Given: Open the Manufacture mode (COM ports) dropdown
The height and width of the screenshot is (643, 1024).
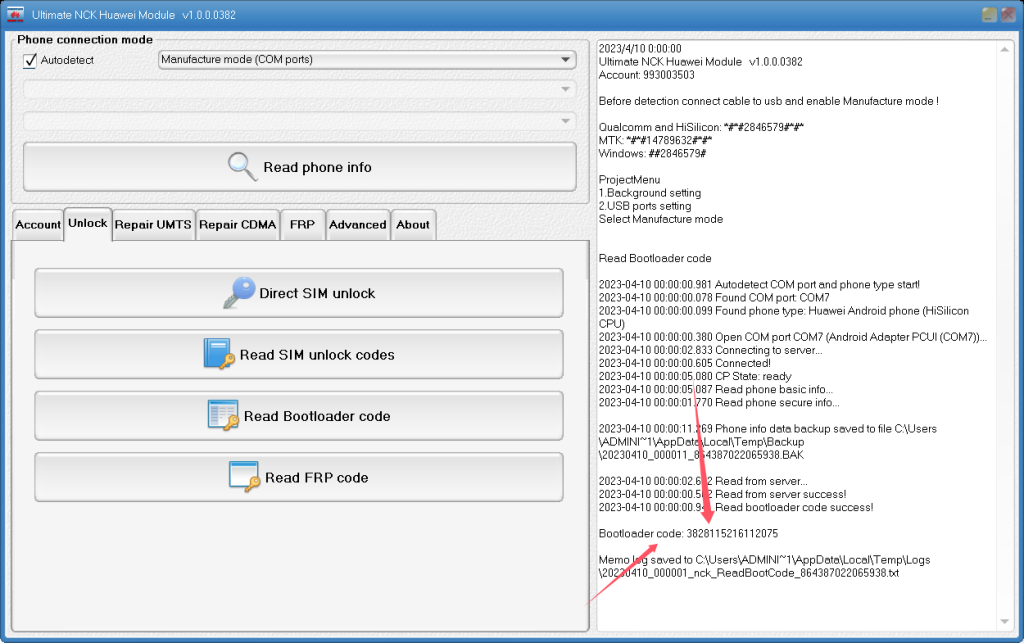Looking at the screenshot, I should pos(367,59).
